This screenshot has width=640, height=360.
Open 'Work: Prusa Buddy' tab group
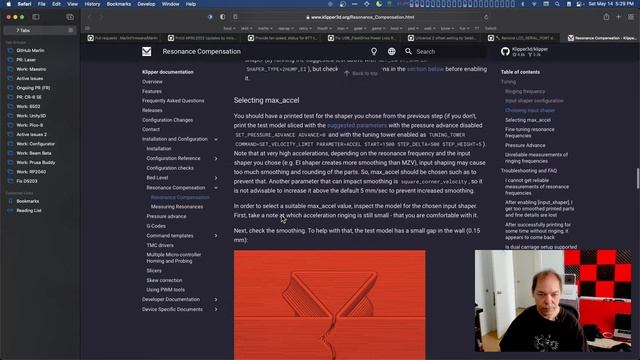coord(36,162)
